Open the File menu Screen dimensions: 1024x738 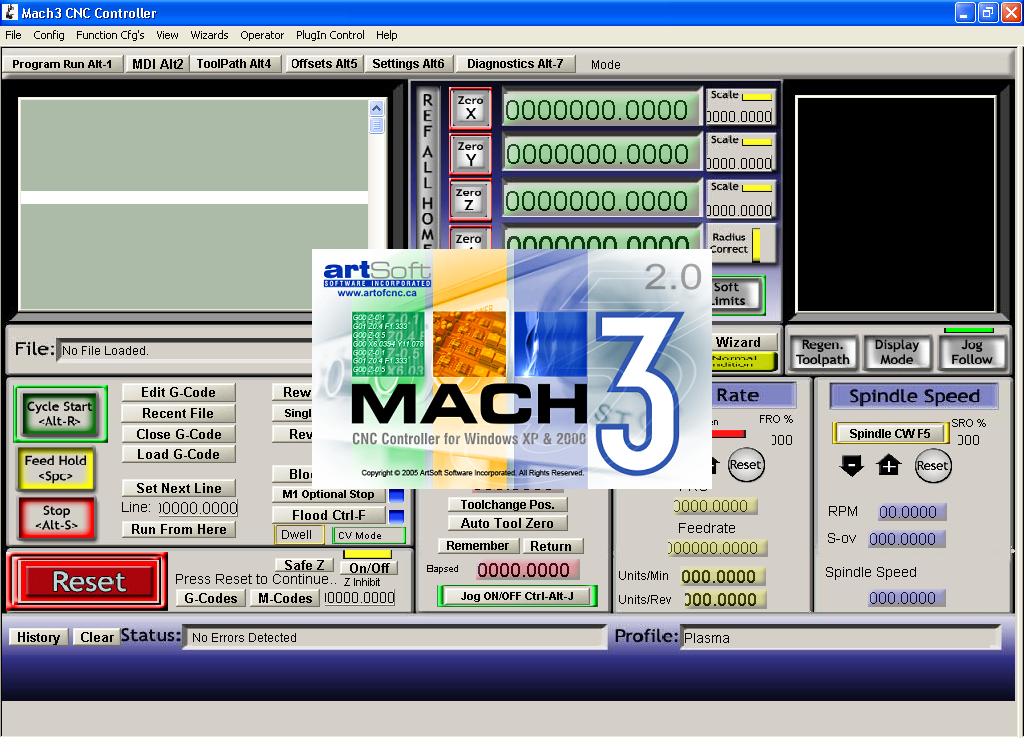pyautogui.click(x=13, y=35)
